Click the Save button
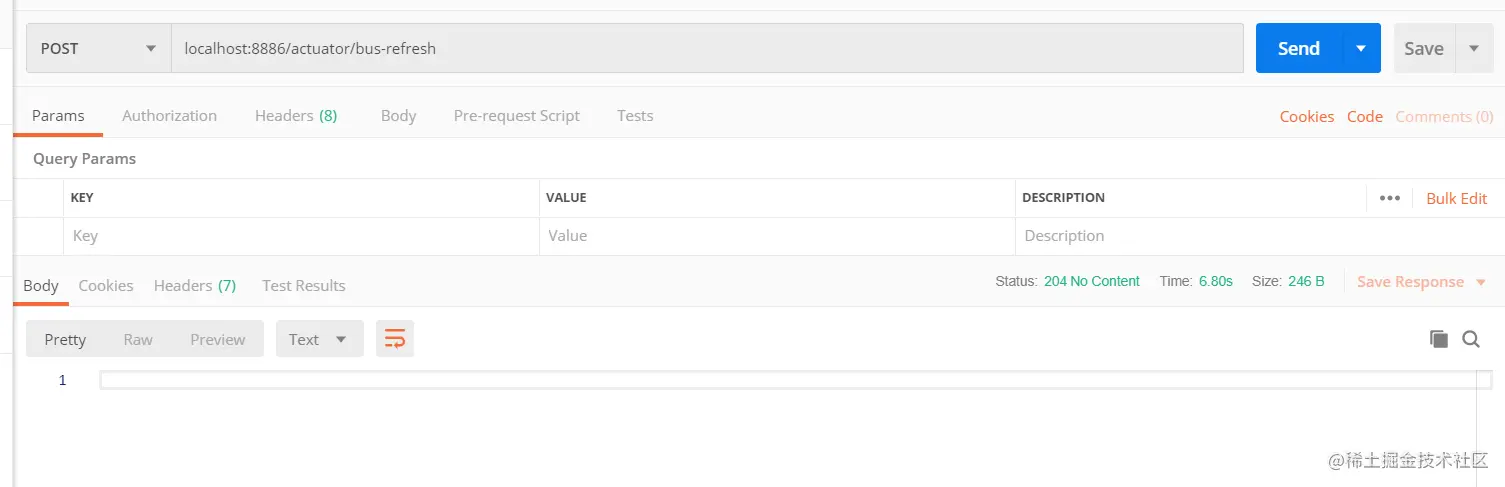The width and height of the screenshot is (1505, 487). click(1424, 48)
